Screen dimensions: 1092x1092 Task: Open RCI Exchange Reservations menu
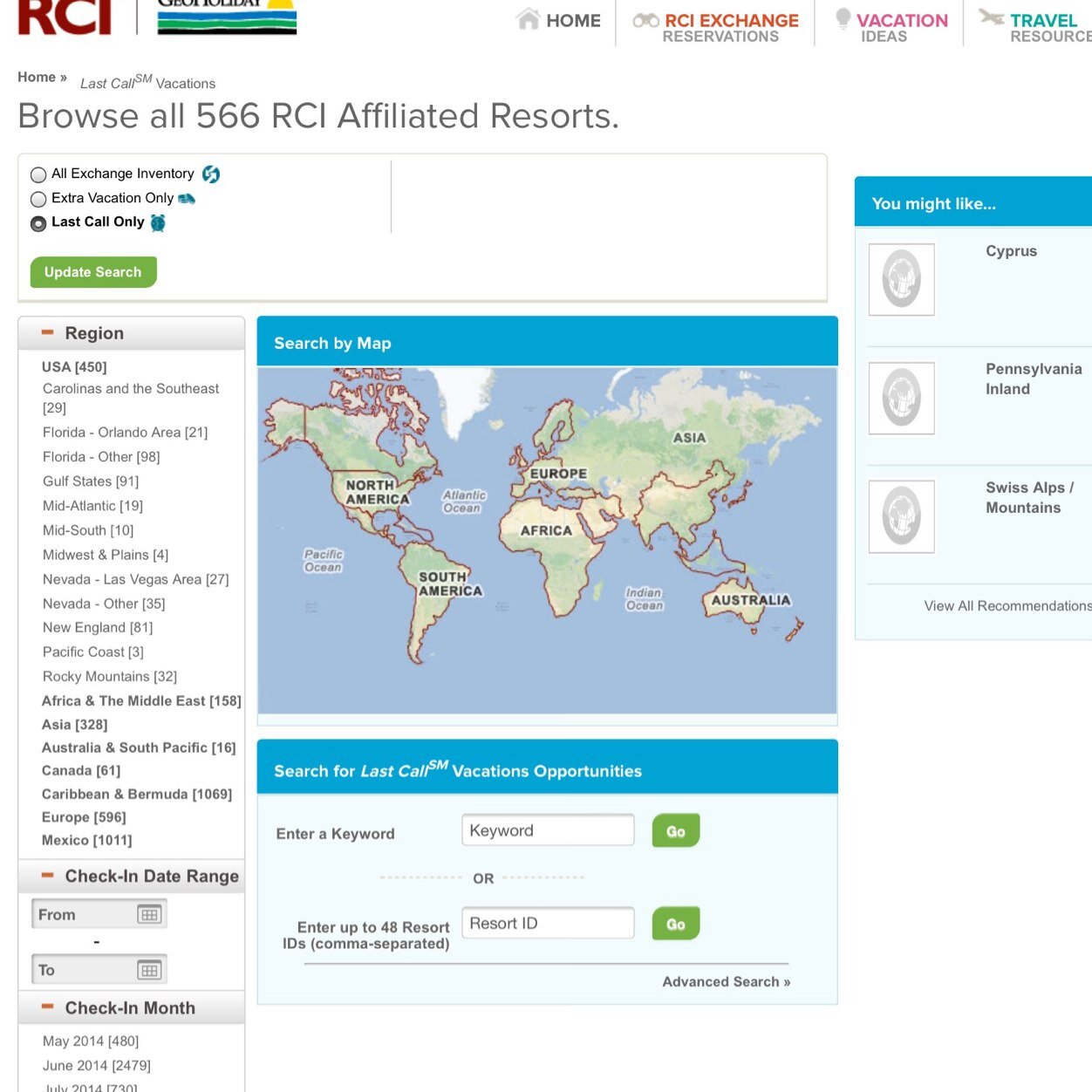(731, 28)
